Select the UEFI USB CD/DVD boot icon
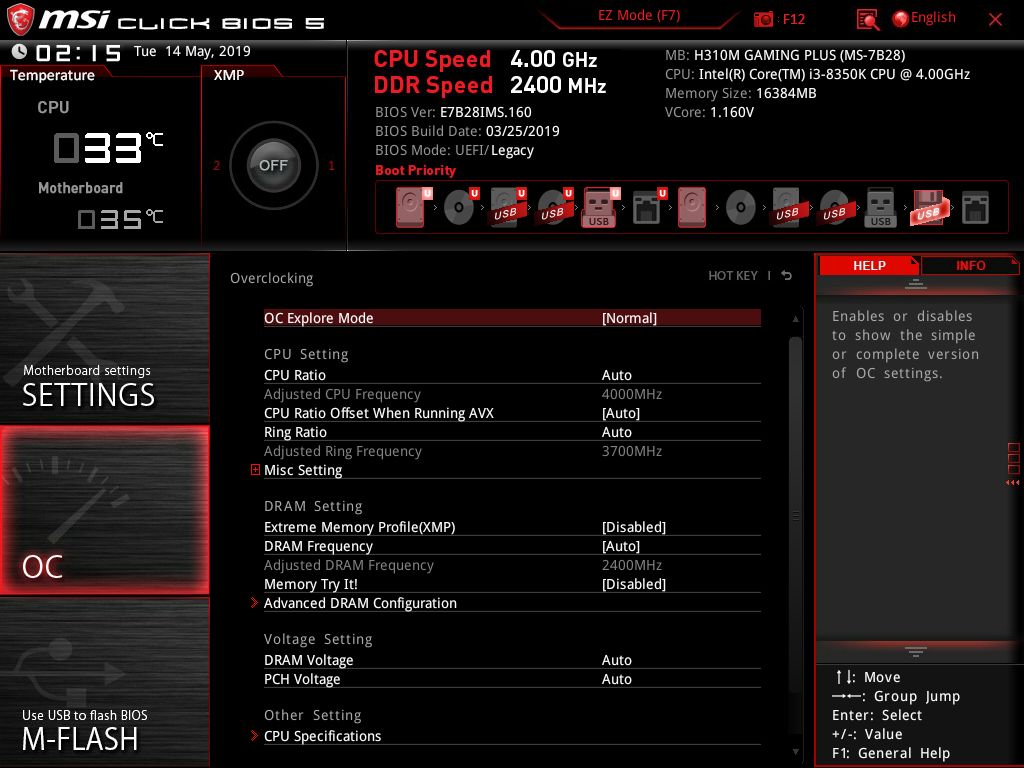 tap(554, 207)
